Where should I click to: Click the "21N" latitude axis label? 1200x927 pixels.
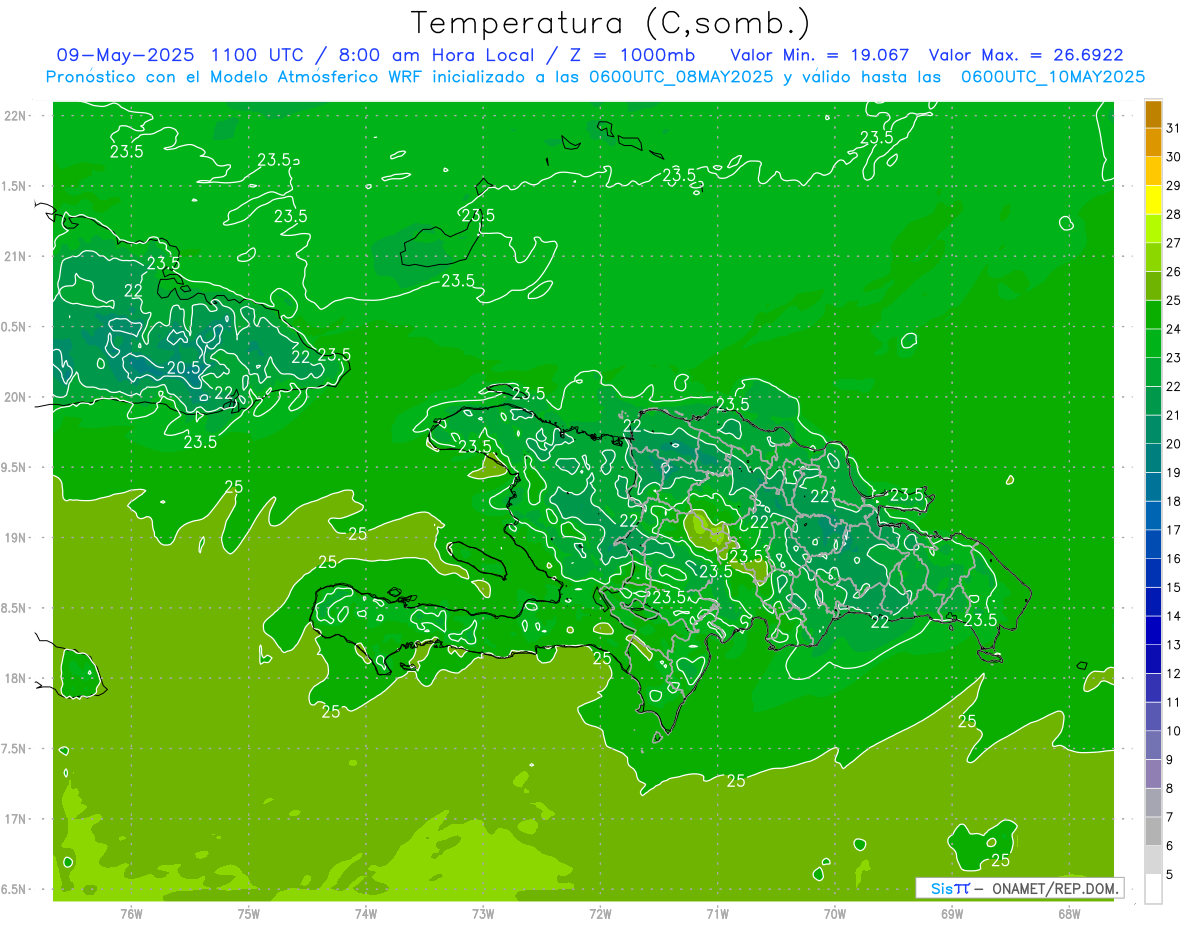[x=16, y=256]
